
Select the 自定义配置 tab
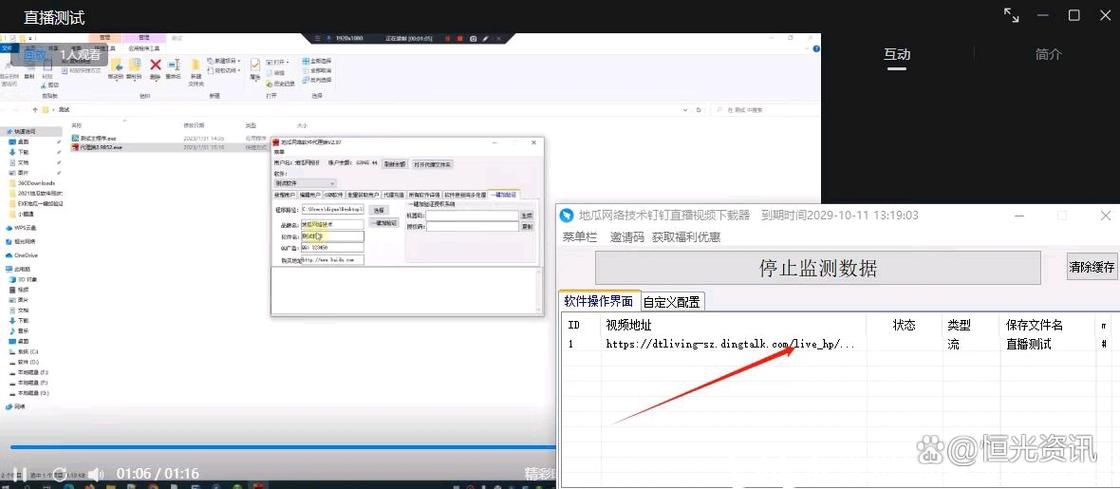pyautogui.click(x=671, y=302)
